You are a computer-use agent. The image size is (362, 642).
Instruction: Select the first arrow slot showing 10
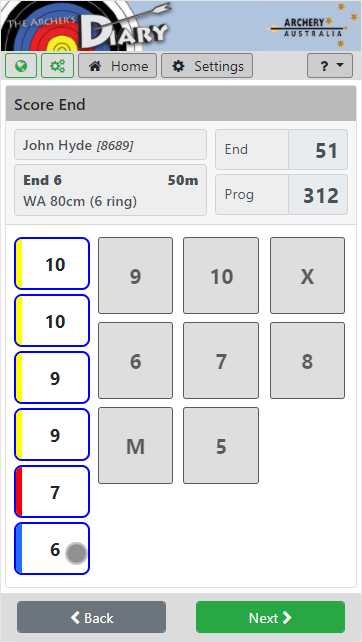click(x=52, y=264)
